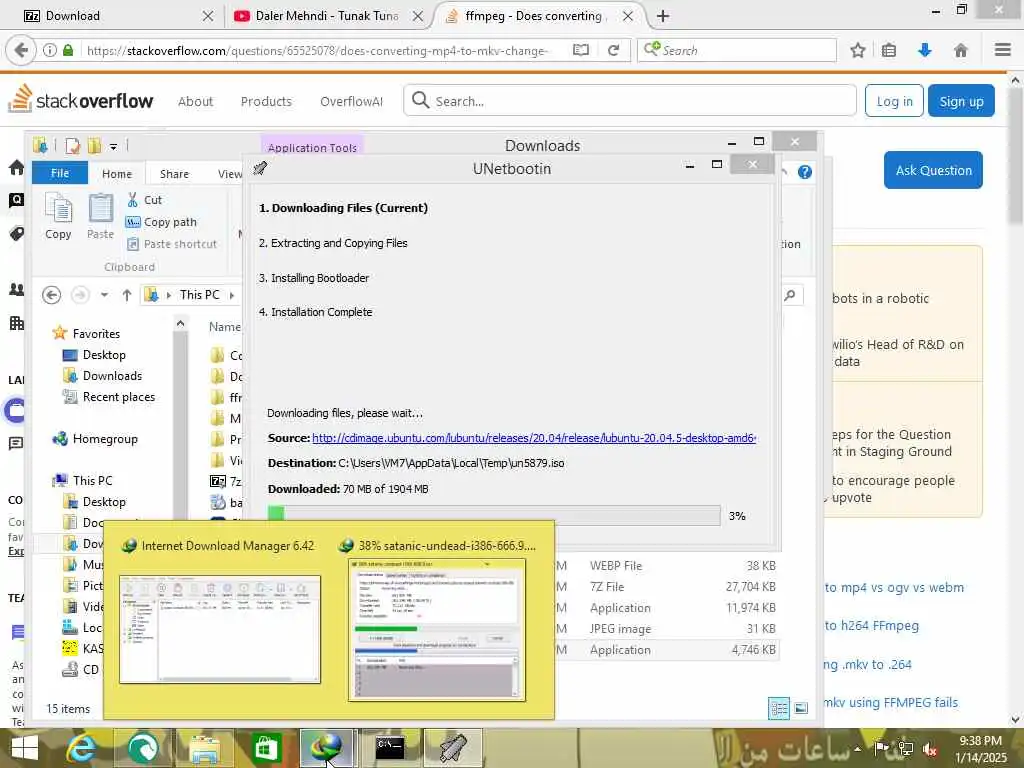Click Cut in the Clipboard group
This screenshot has height=768, width=1024.
[144, 200]
